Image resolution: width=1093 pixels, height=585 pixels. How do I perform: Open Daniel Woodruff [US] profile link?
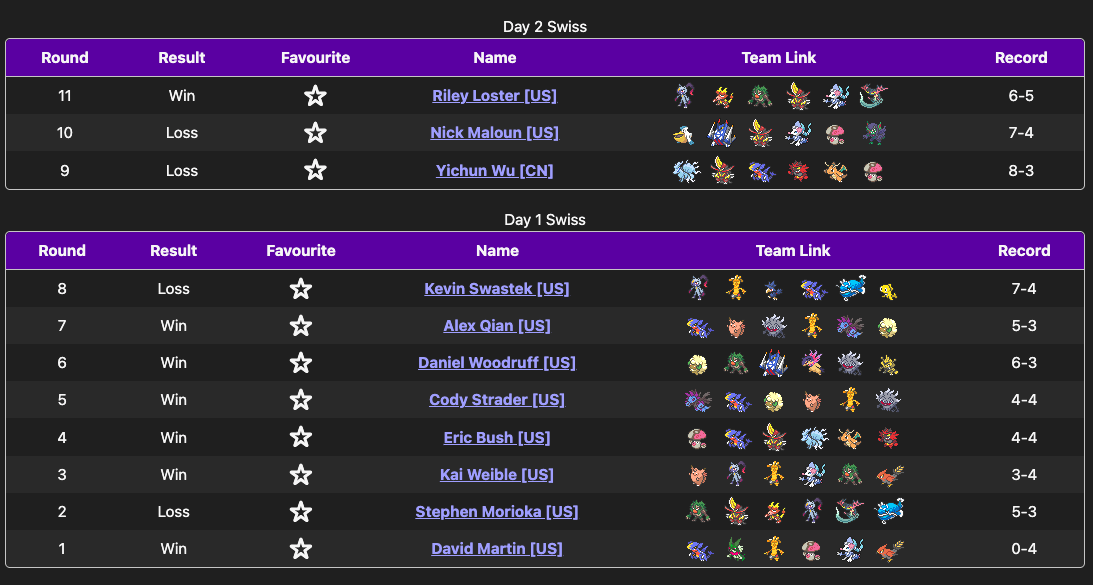(x=497, y=363)
